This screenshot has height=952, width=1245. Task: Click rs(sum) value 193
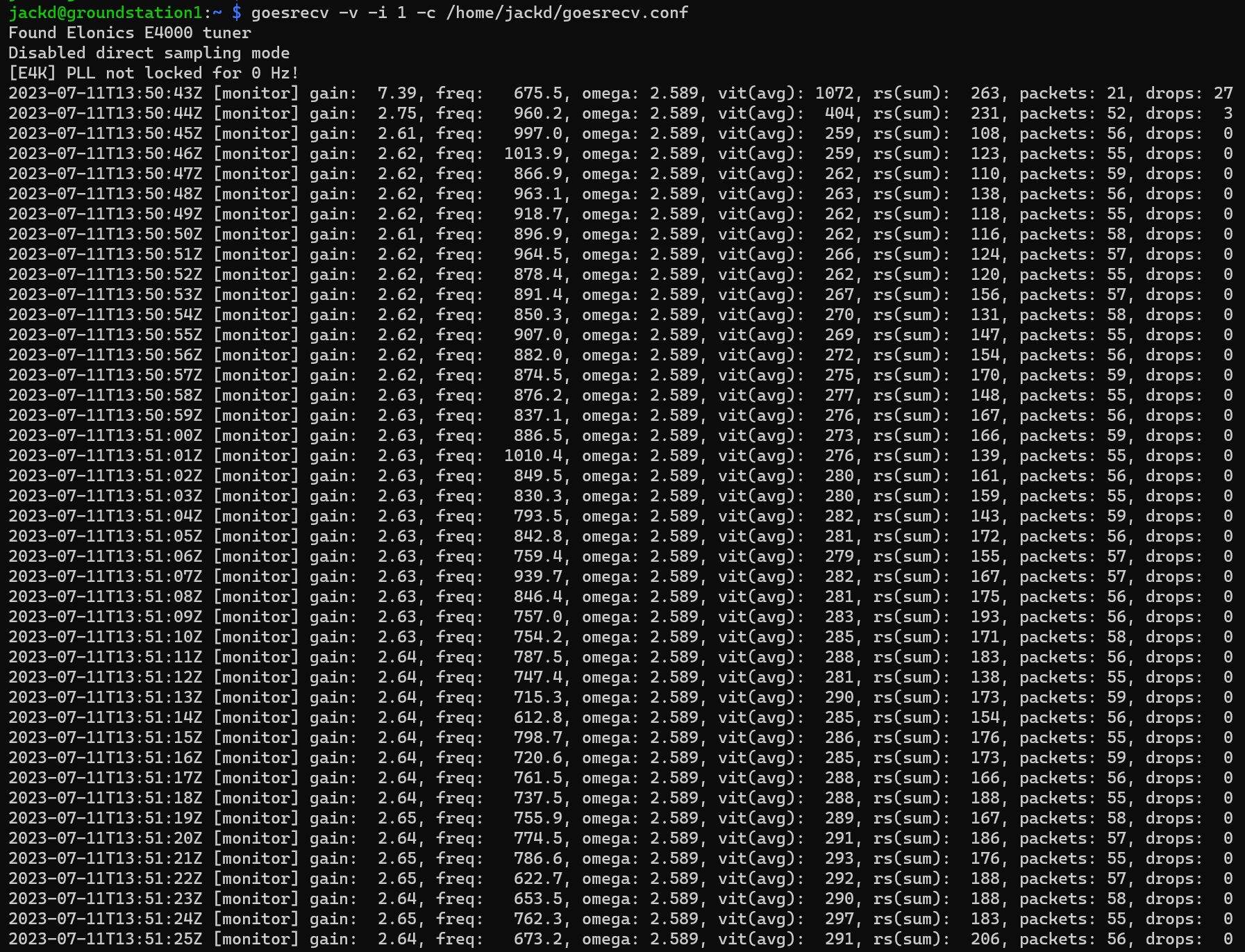[x=985, y=617]
